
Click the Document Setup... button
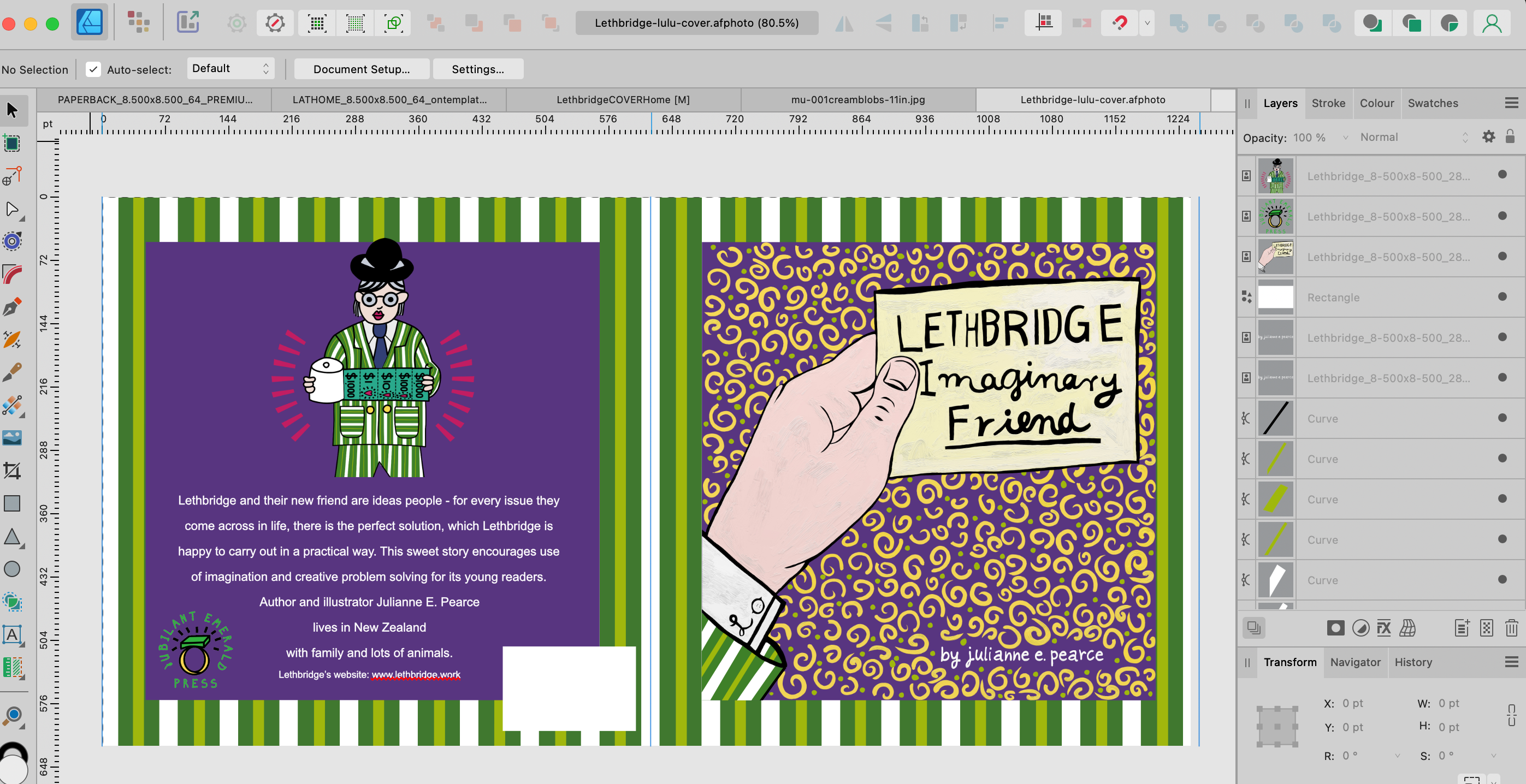pos(362,69)
